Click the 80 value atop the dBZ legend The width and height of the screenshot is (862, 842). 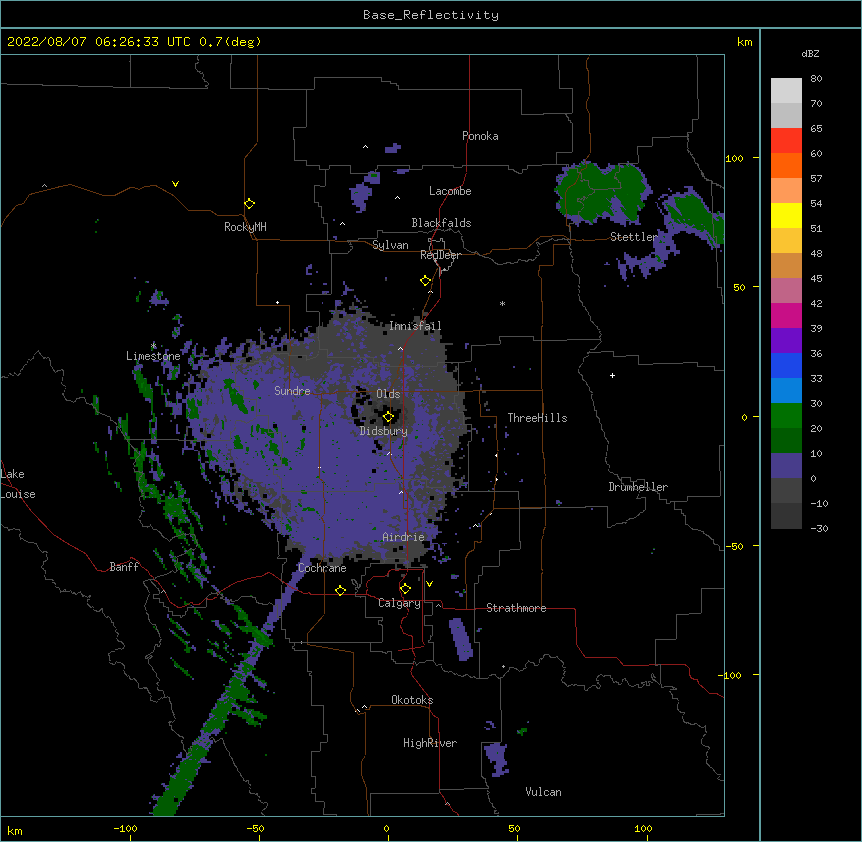click(x=816, y=79)
